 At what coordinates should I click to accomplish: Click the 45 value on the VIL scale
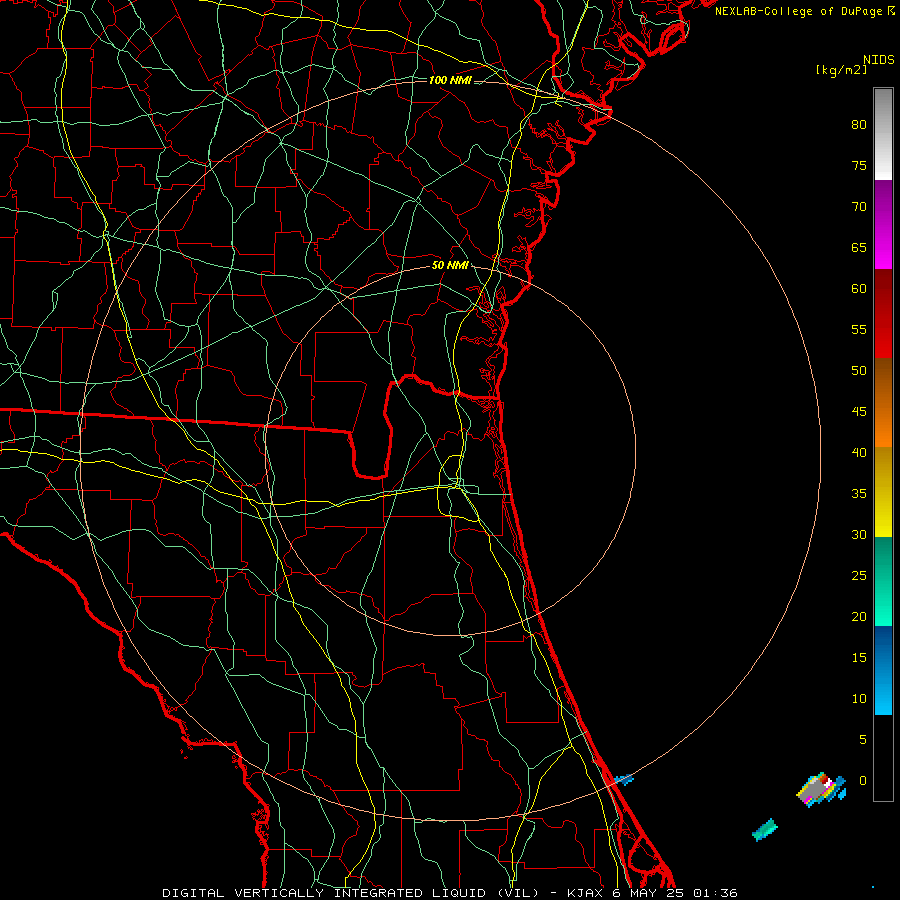(859, 412)
